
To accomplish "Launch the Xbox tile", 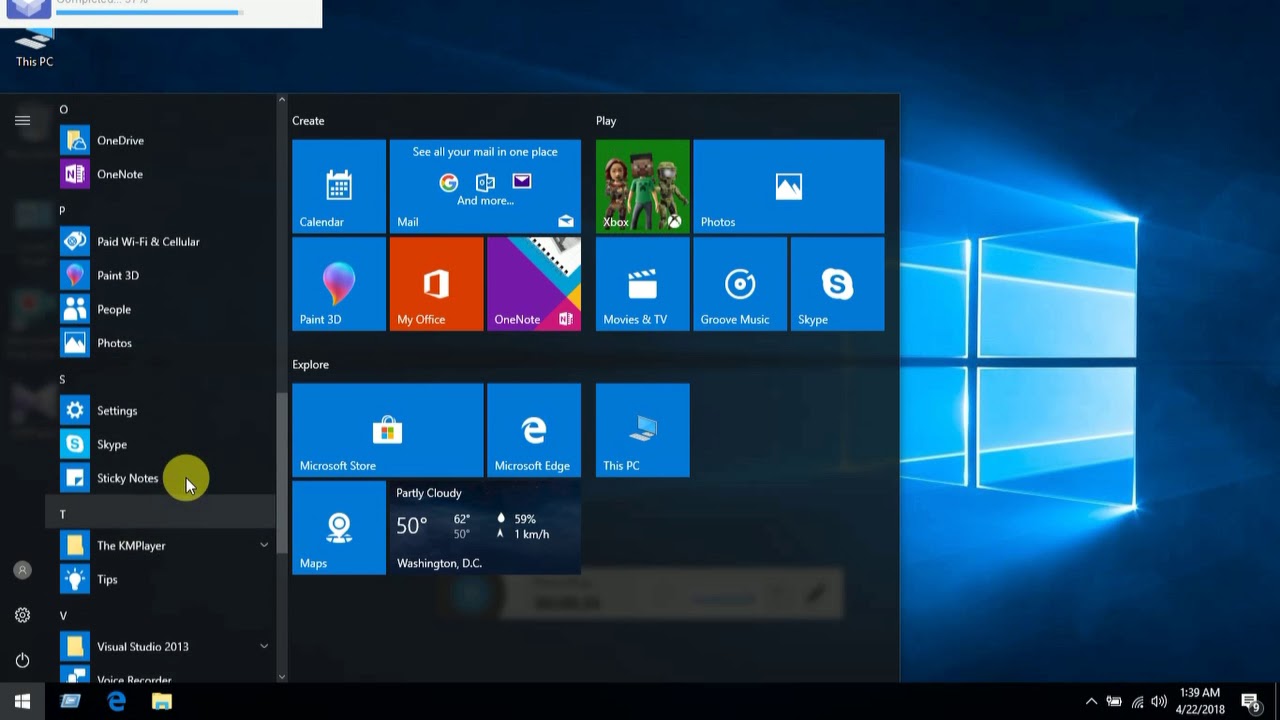I will (642, 186).
